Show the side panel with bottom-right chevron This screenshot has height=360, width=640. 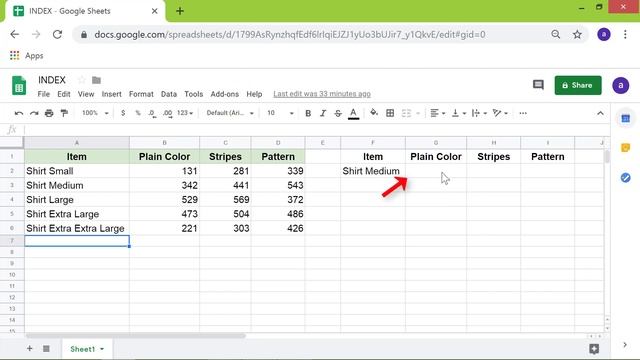click(x=625, y=345)
